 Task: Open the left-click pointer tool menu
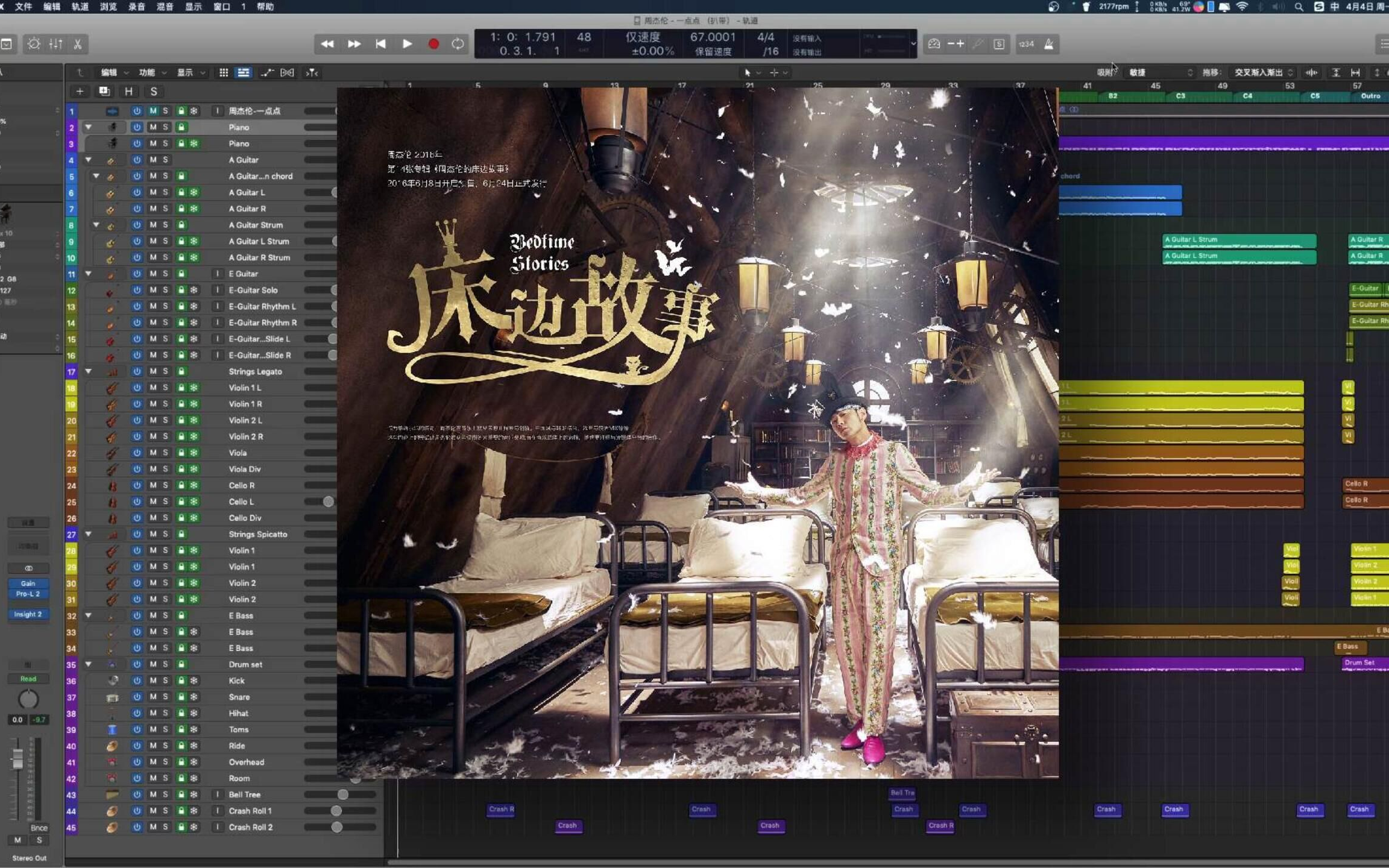(x=752, y=72)
